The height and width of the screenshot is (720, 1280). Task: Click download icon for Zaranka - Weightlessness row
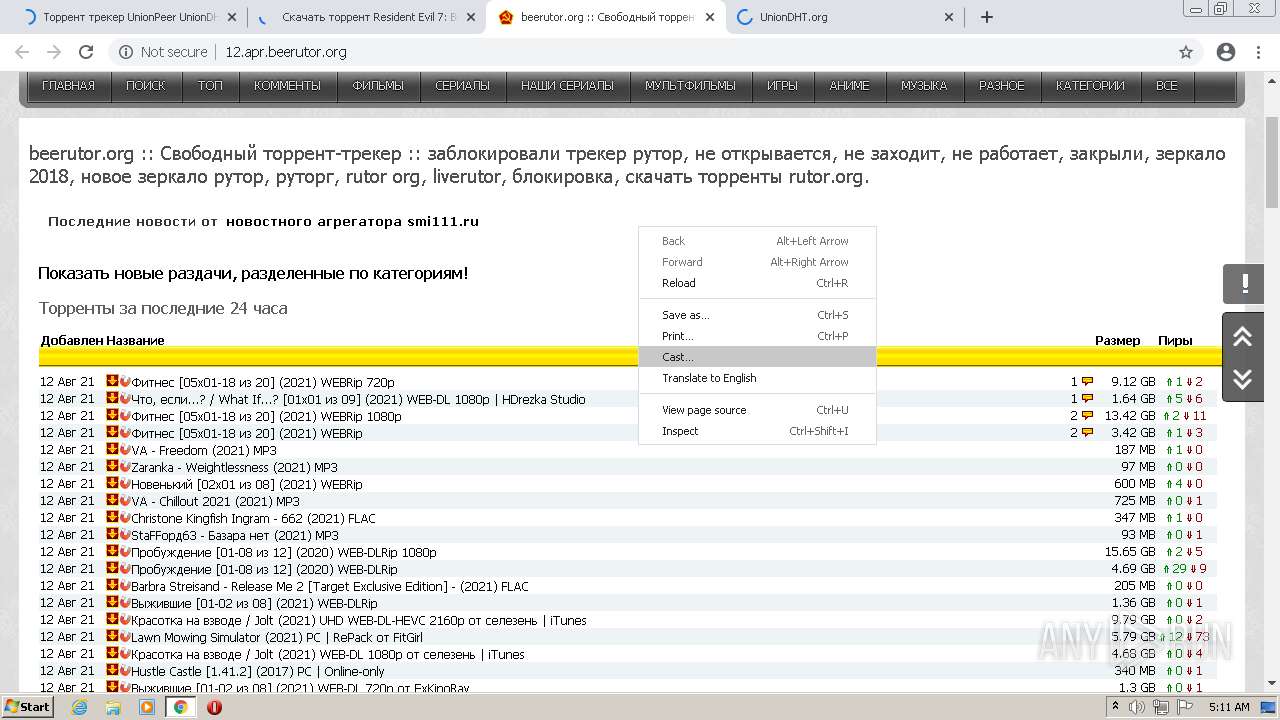[x=112, y=467]
